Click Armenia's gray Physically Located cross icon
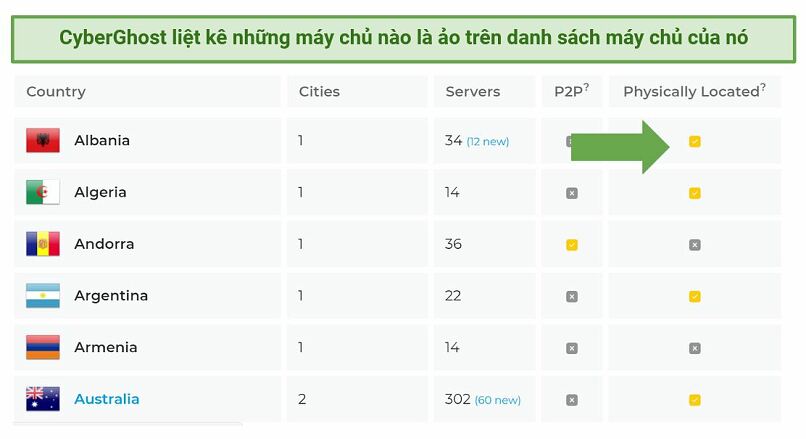This screenshot has height=439, width=806. click(694, 349)
